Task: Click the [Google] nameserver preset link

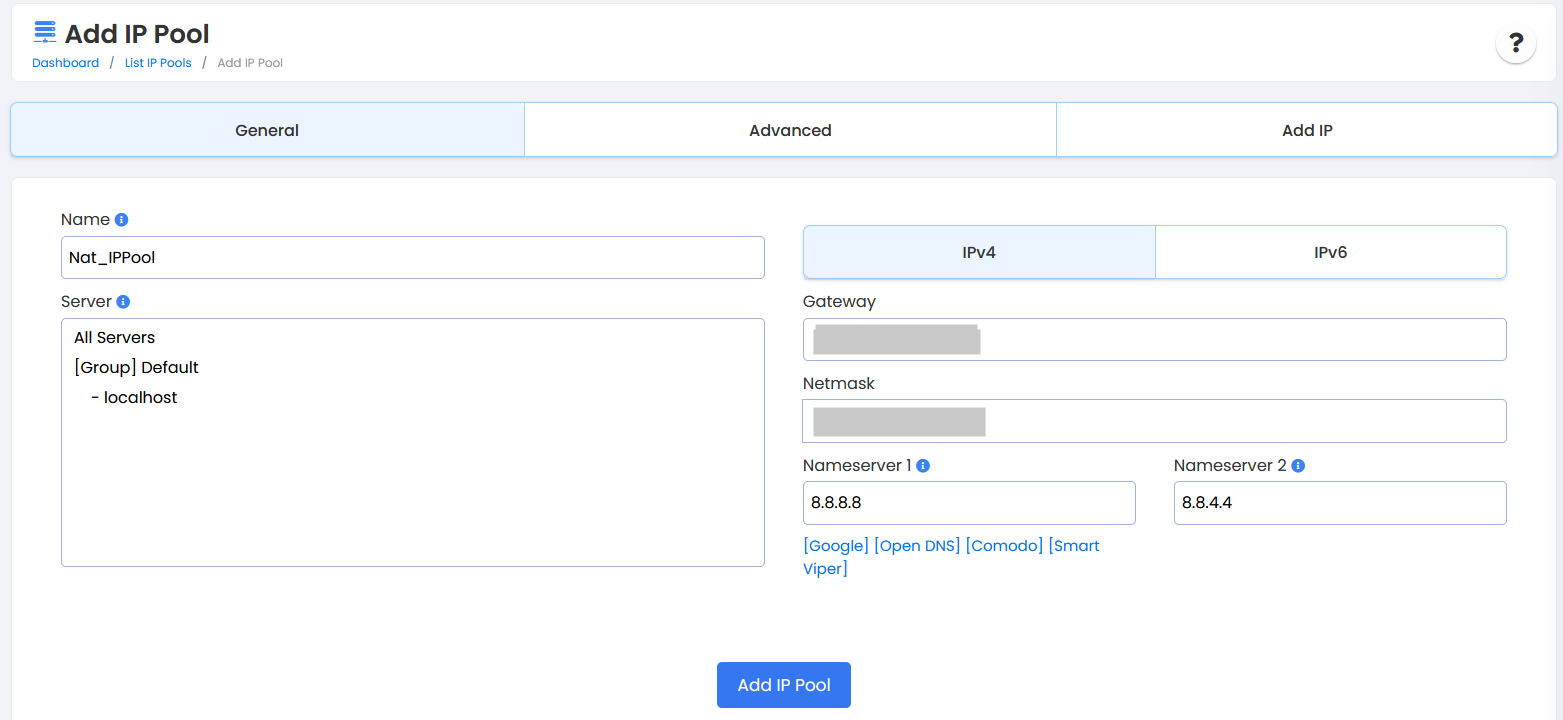Action: [x=836, y=546]
